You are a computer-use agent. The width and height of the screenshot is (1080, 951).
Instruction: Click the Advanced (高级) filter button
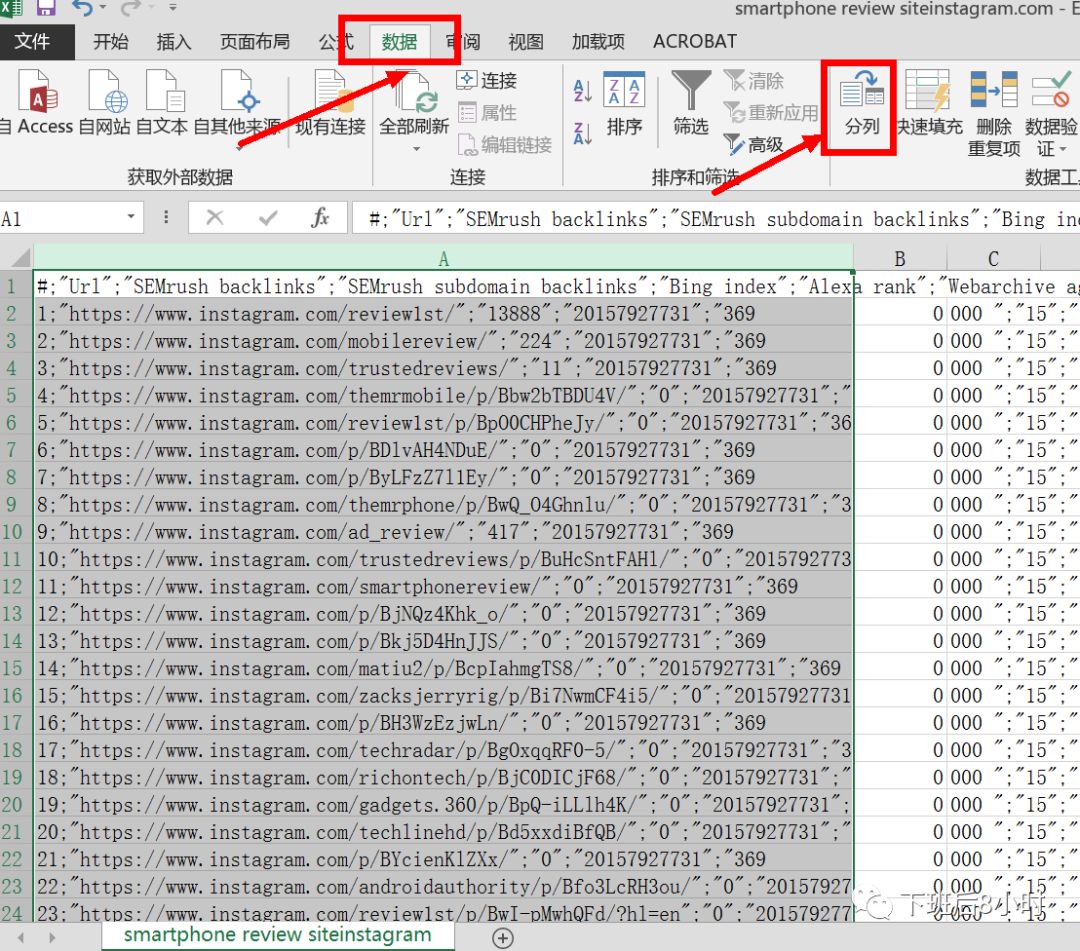click(x=754, y=145)
